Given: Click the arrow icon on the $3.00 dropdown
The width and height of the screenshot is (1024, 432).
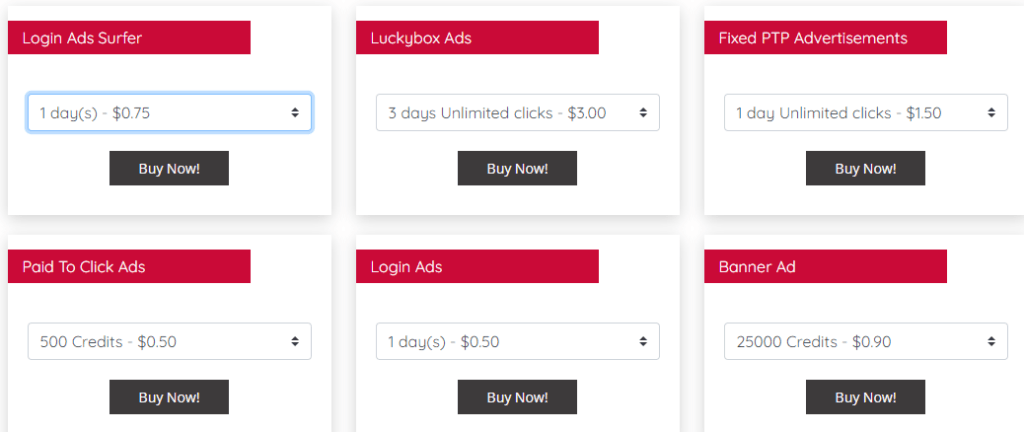Looking at the screenshot, I should (643, 113).
